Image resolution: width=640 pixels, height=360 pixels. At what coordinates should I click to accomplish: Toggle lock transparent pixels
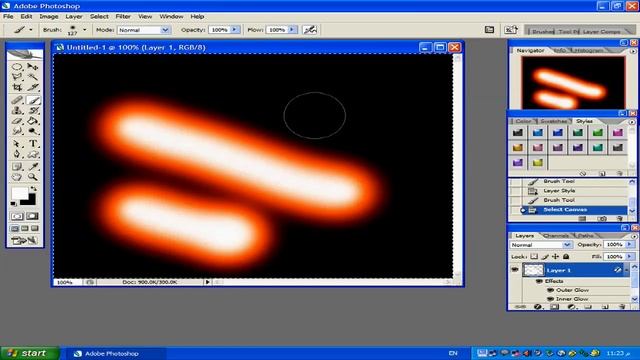click(x=534, y=256)
